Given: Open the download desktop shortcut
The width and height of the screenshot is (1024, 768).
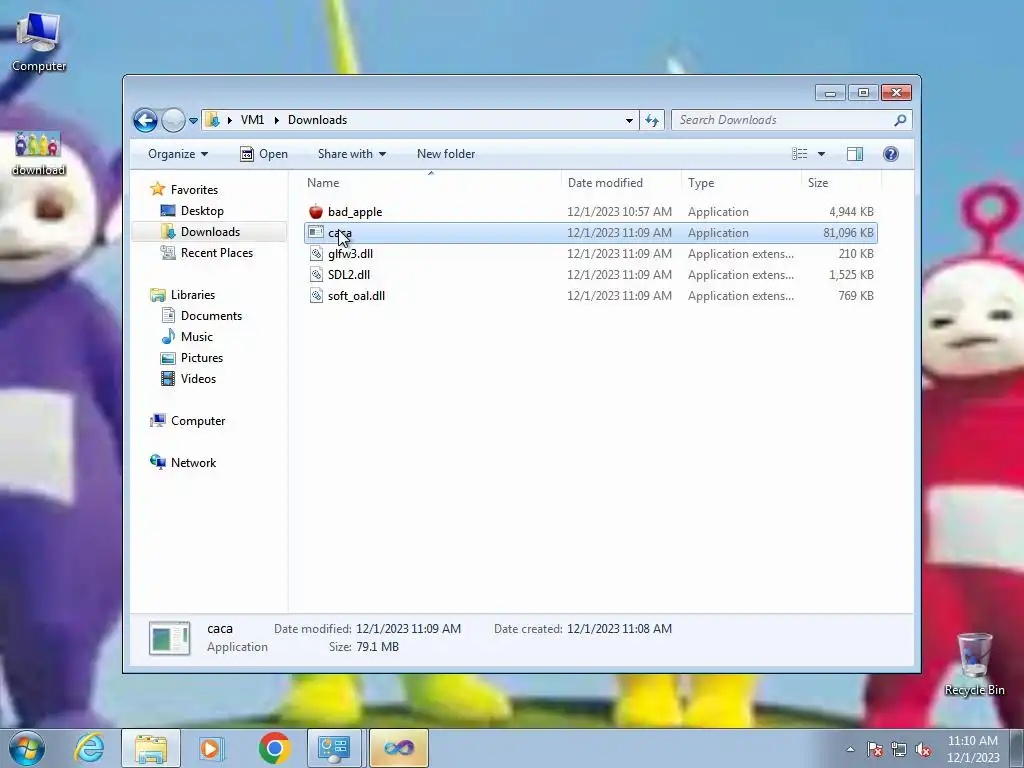Looking at the screenshot, I should [x=39, y=154].
